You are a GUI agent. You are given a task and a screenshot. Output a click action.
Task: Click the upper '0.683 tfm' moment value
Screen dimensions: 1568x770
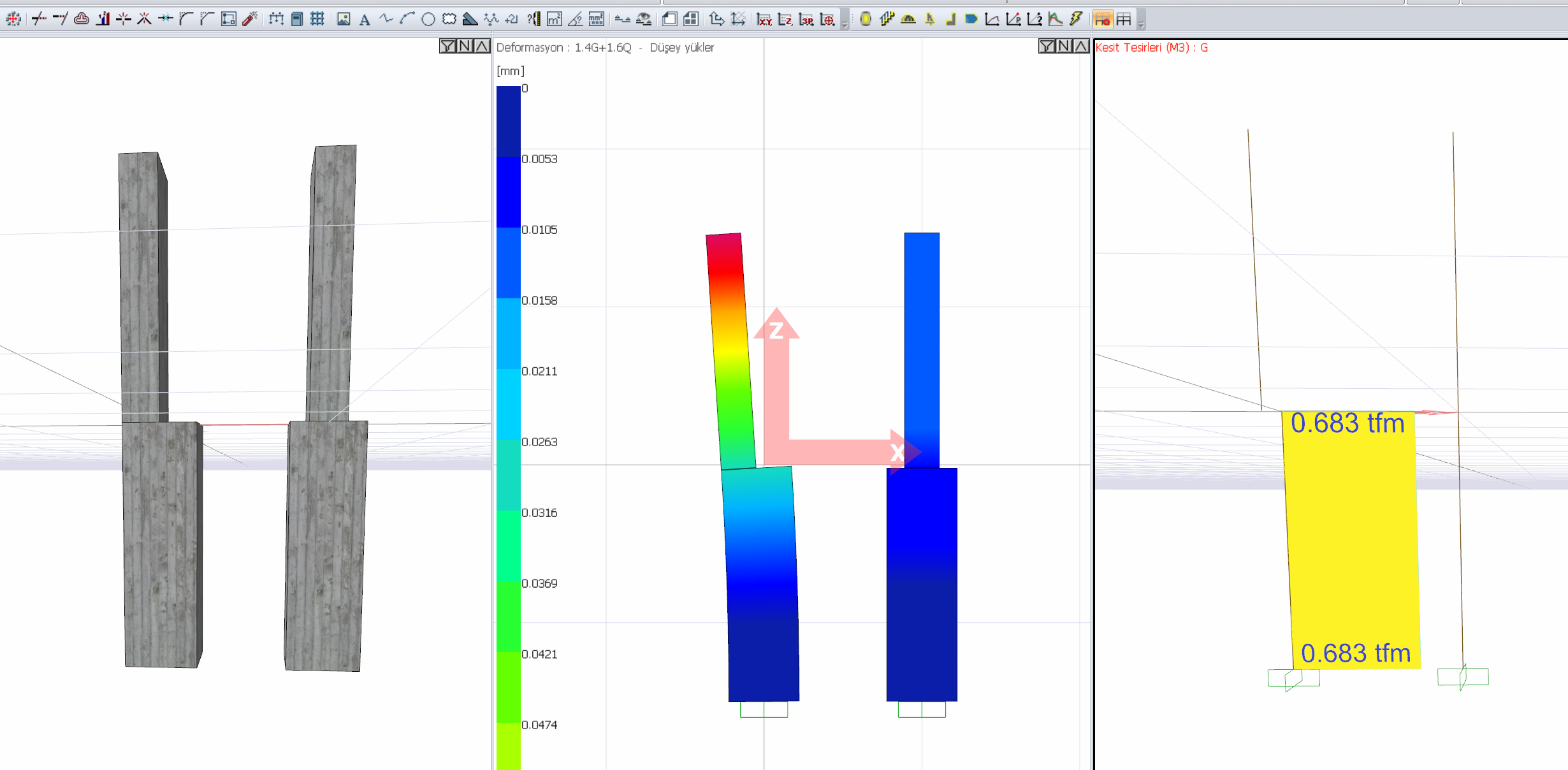pos(1347,423)
